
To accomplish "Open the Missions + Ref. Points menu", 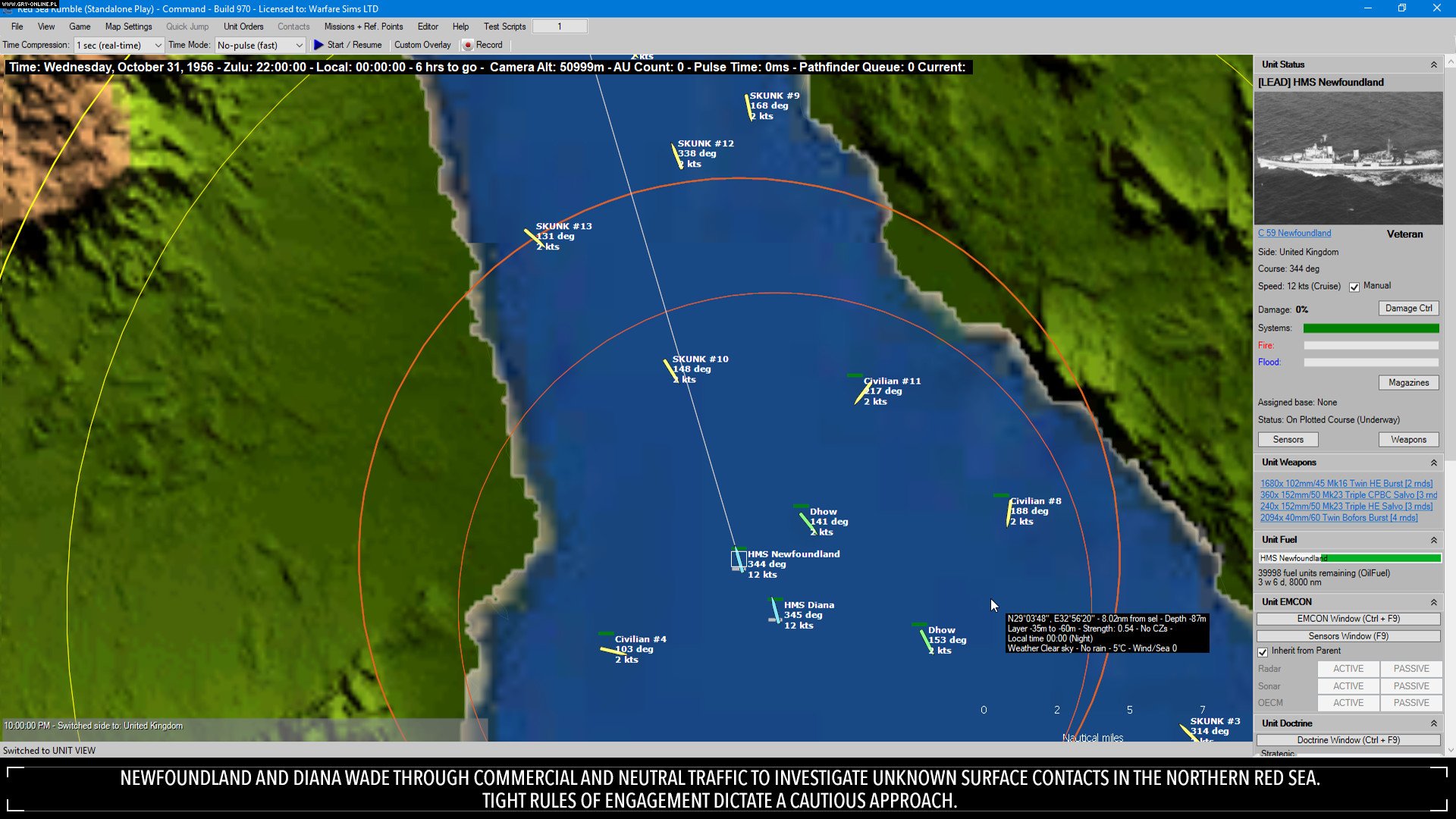I will [x=363, y=26].
